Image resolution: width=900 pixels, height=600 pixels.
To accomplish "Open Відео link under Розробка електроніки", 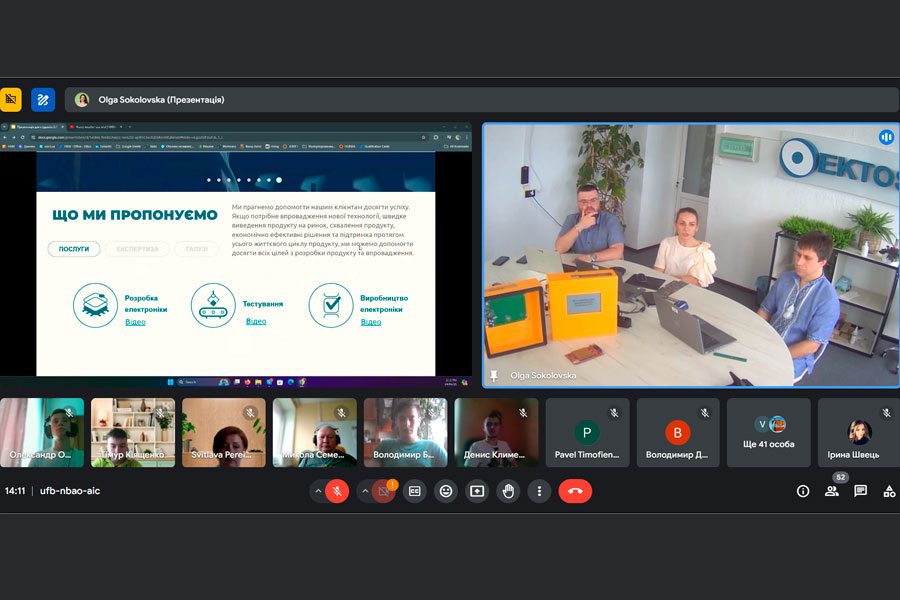I will [135, 322].
